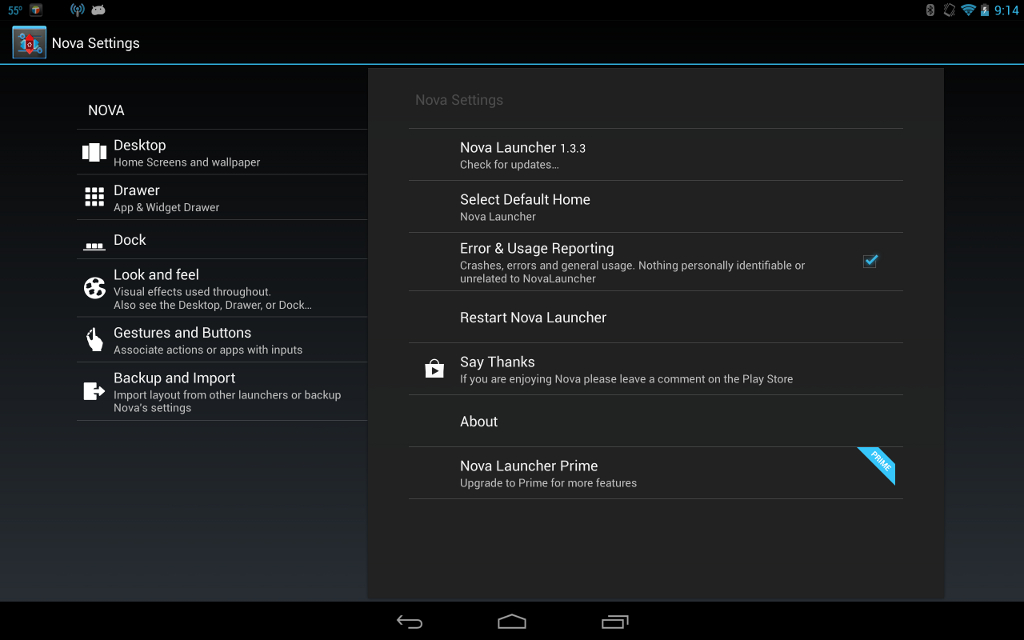Check for Nova Launcher 1.3.3 updates

click(x=656, y=155)
